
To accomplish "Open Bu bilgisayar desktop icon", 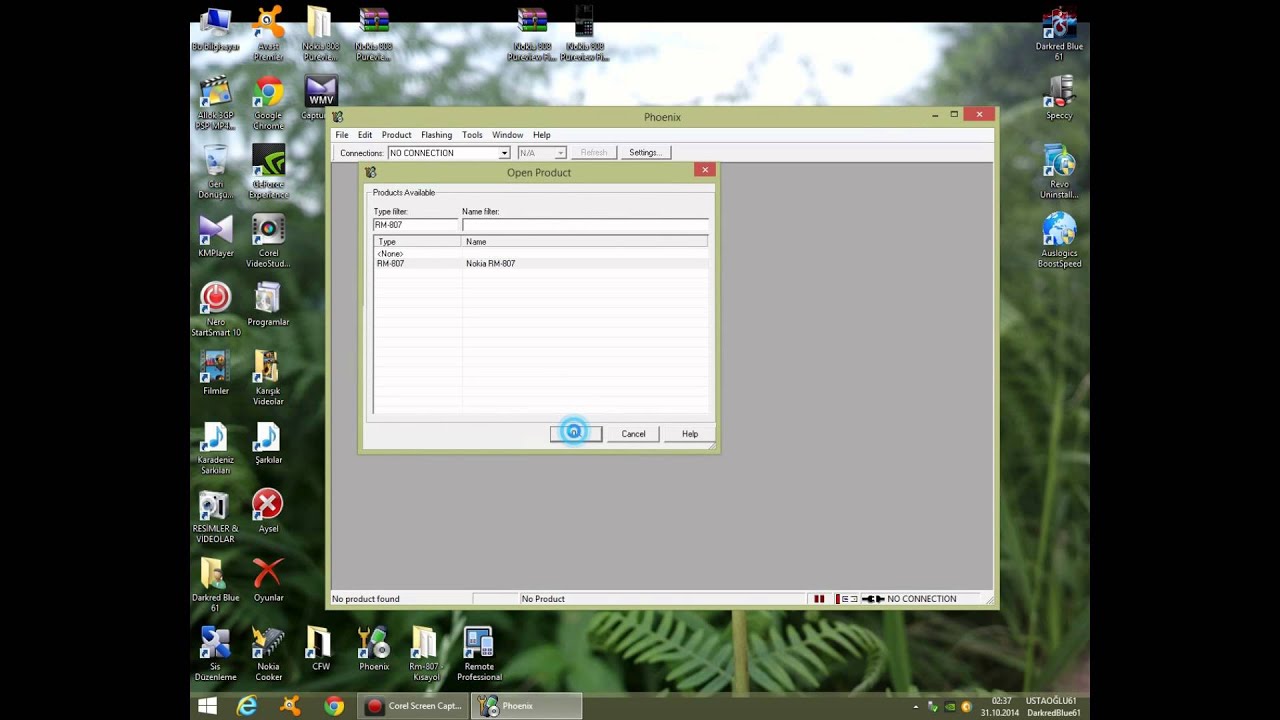I will [215, 29].
